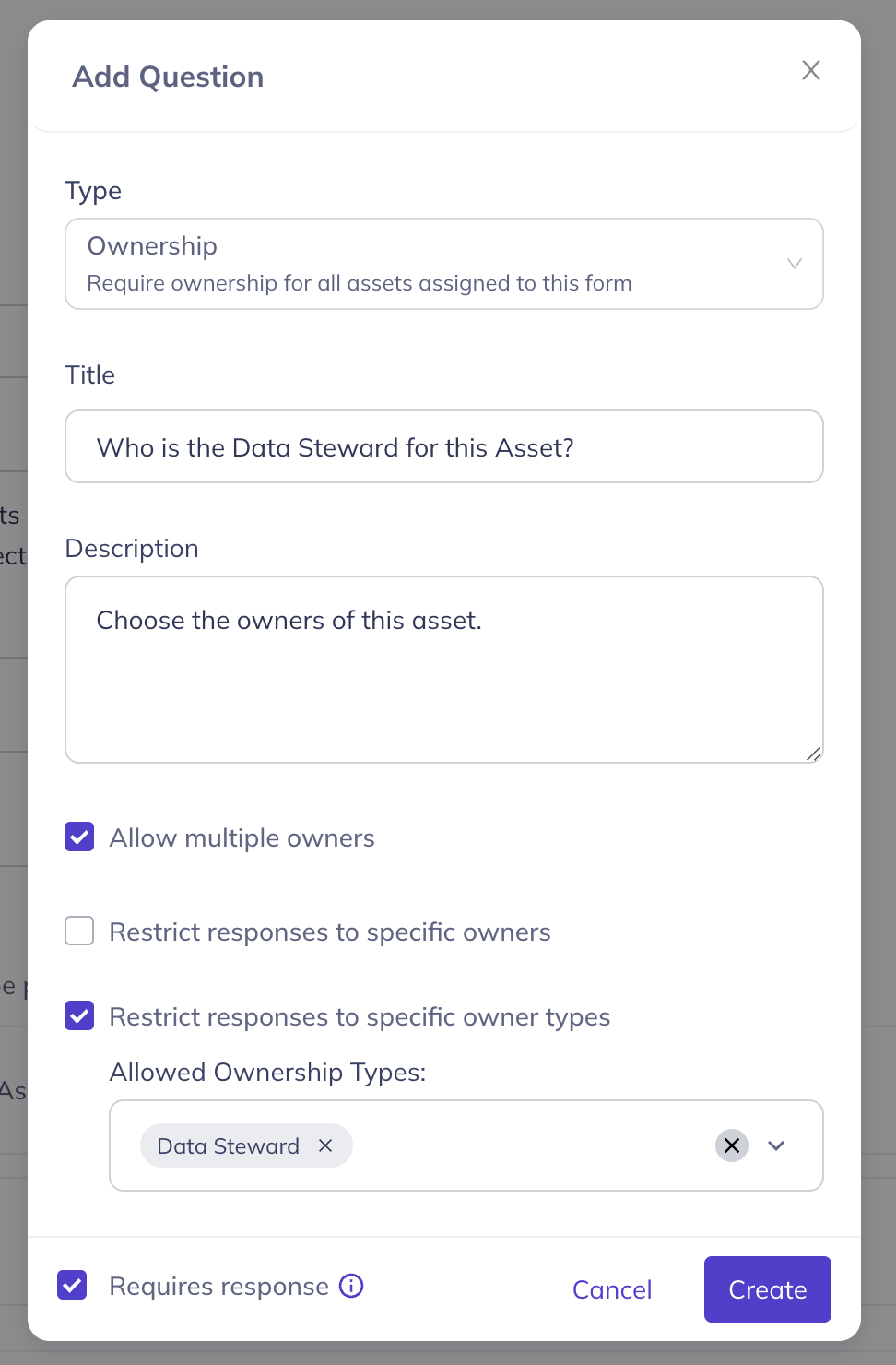The image size is (896, 1365).
Task: Cancel adding the question
Action: click(x=612, y=1289)
